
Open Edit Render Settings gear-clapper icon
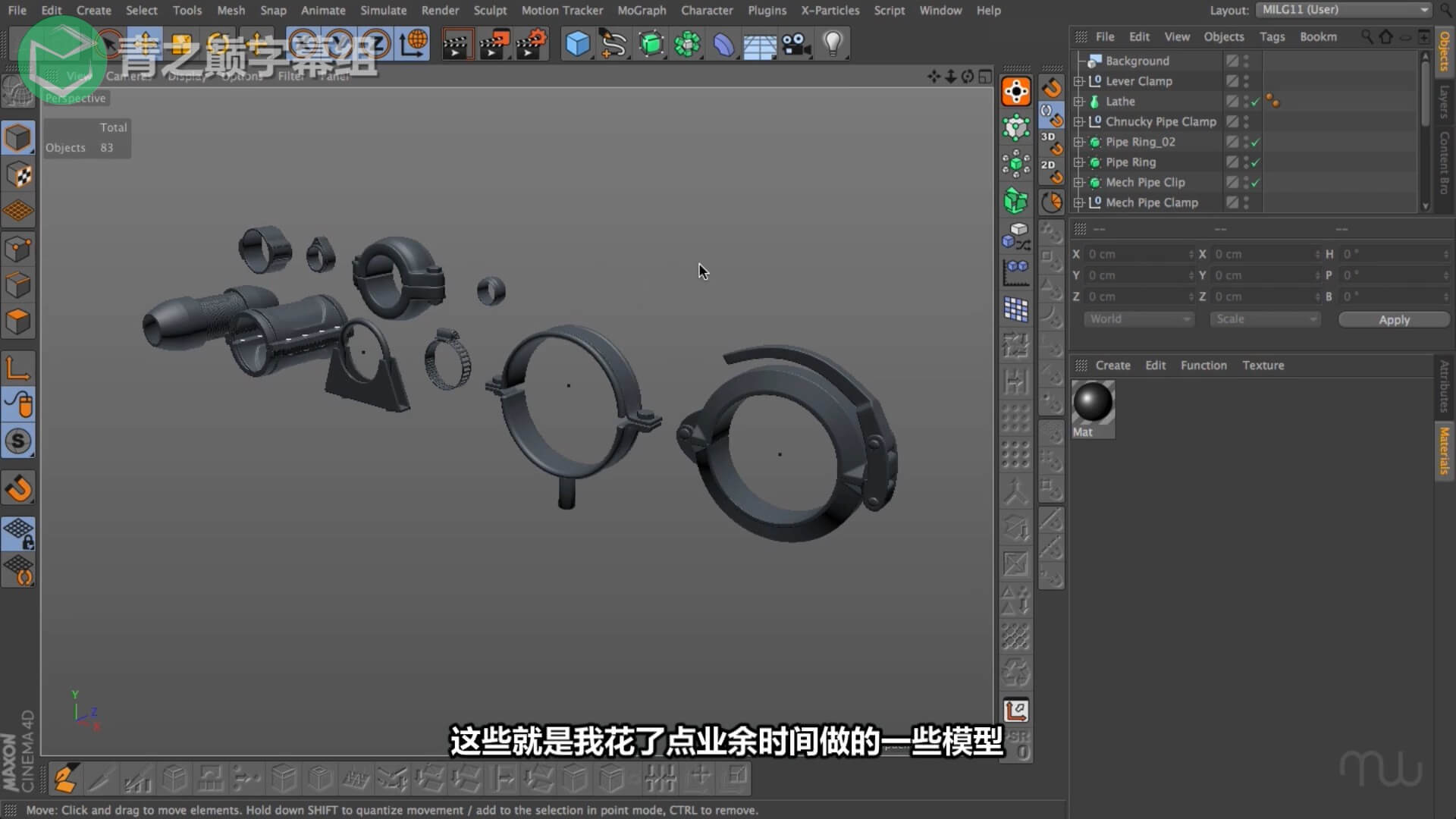(x=532, y=43)
